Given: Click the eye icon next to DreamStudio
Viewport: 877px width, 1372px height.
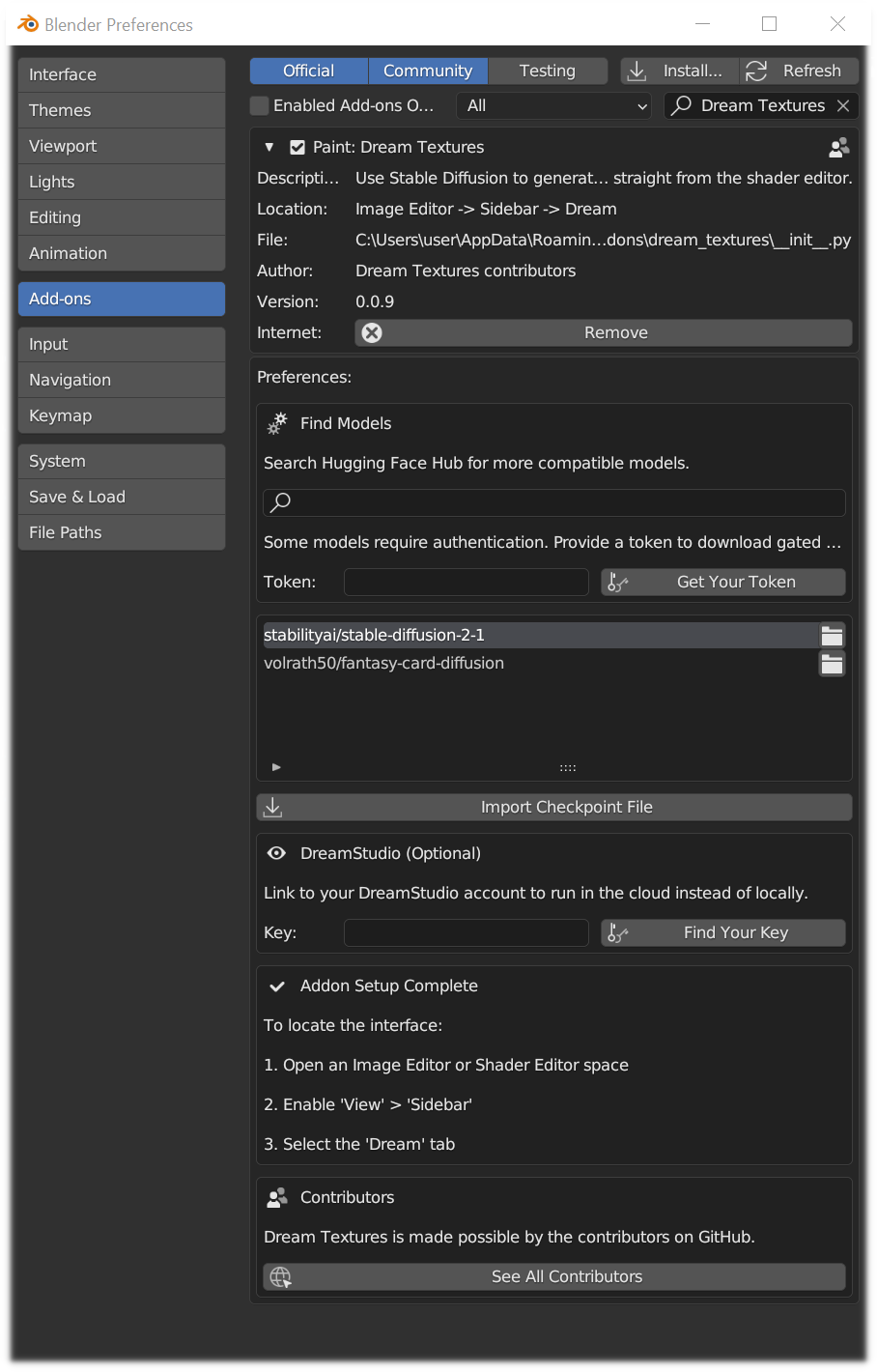Looking at the screenshot, I should (x=276, y=853).
